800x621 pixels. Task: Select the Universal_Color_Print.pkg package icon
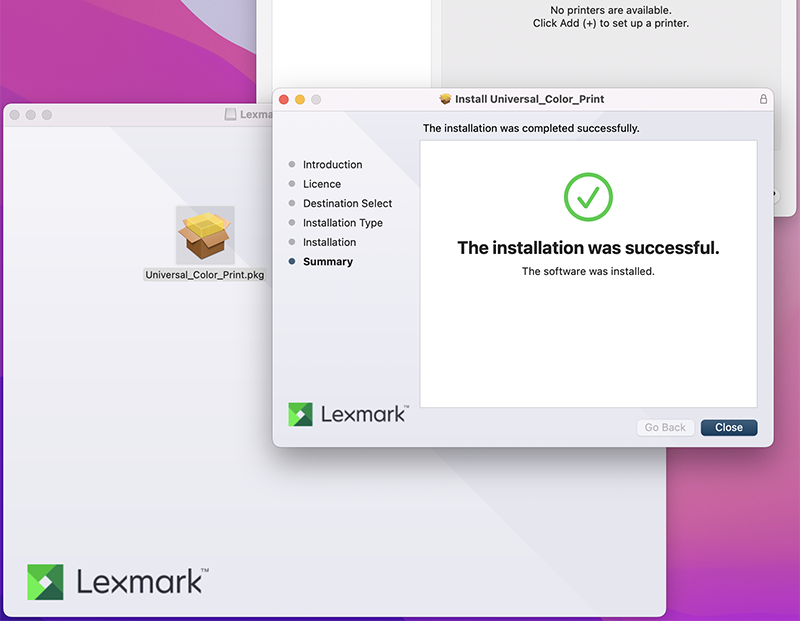tap(205, 235)
